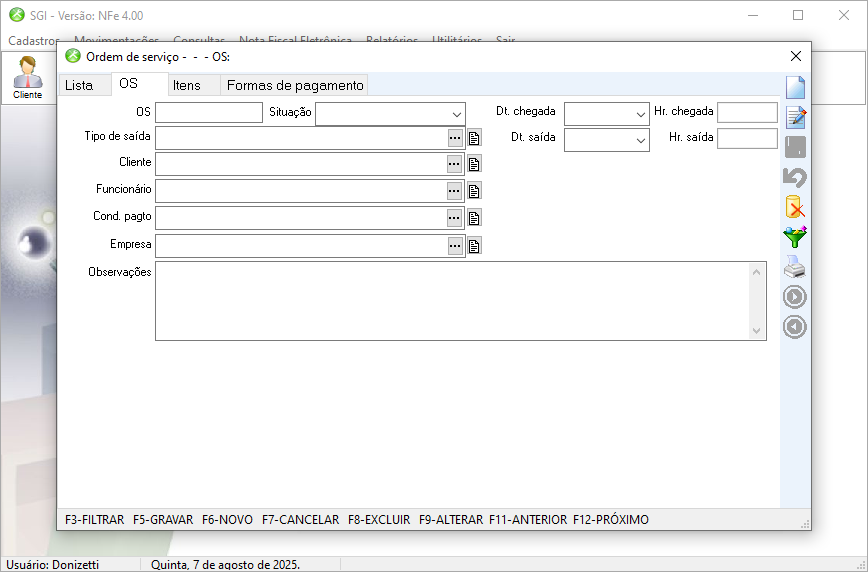Click the F6-NOVO shortcut label

click(228, 520)
